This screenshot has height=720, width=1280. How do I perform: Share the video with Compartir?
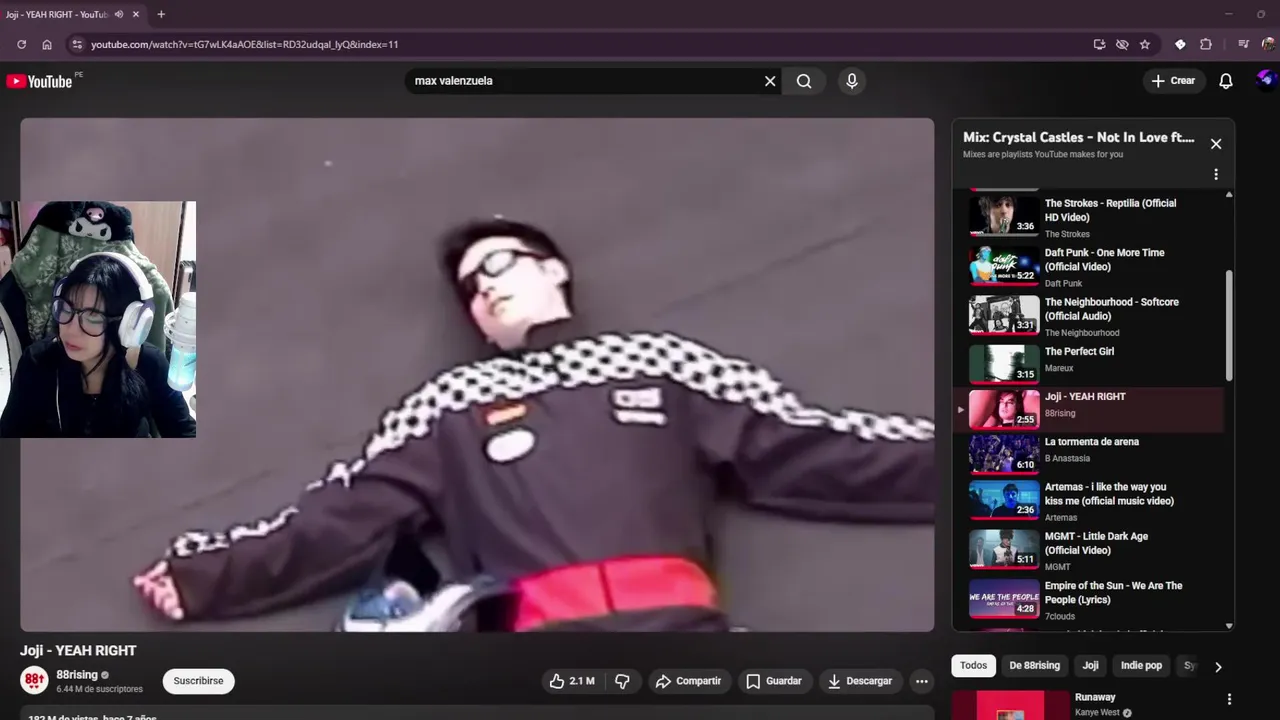click(x=689, y=681)
